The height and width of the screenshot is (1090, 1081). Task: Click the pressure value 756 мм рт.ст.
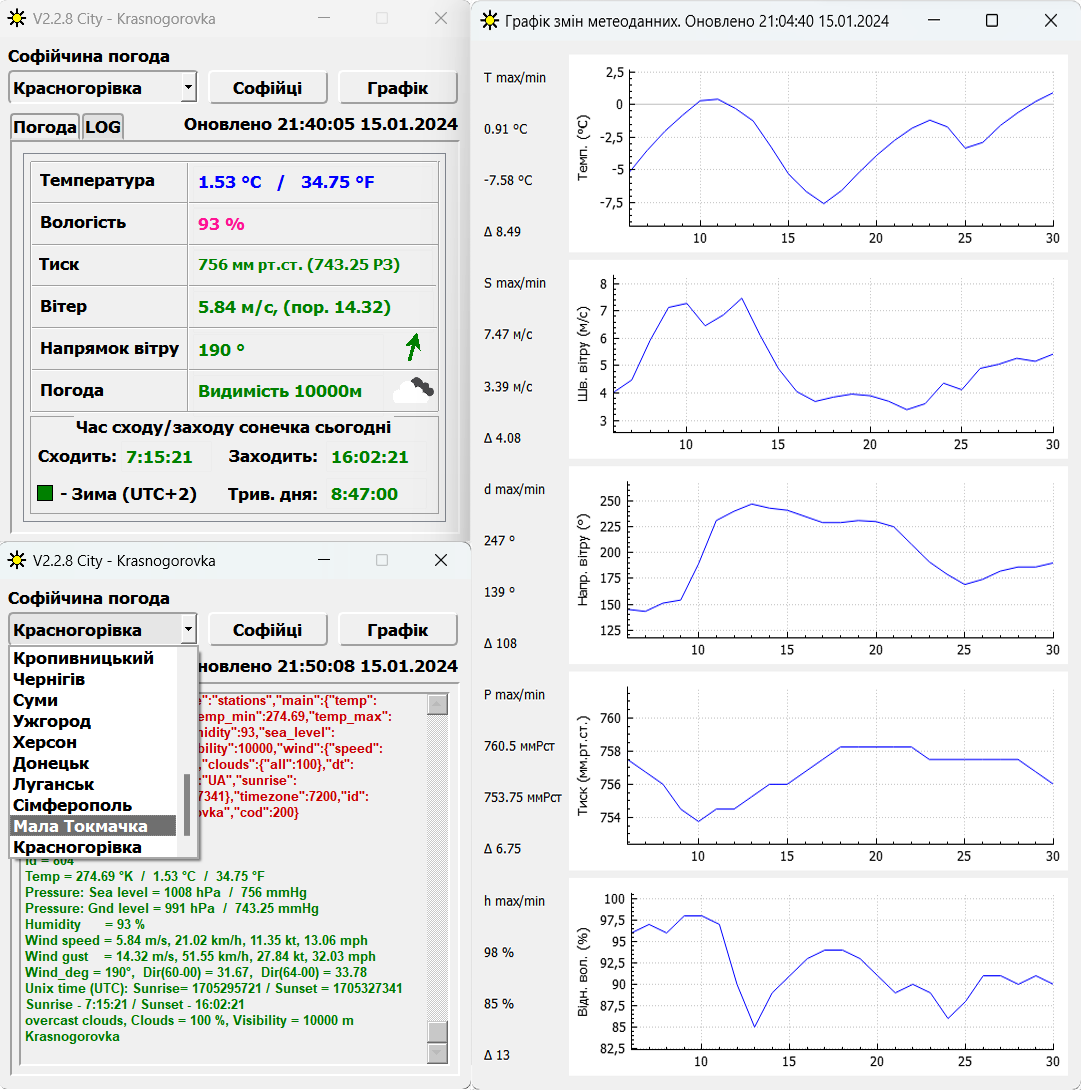[250, 265]
